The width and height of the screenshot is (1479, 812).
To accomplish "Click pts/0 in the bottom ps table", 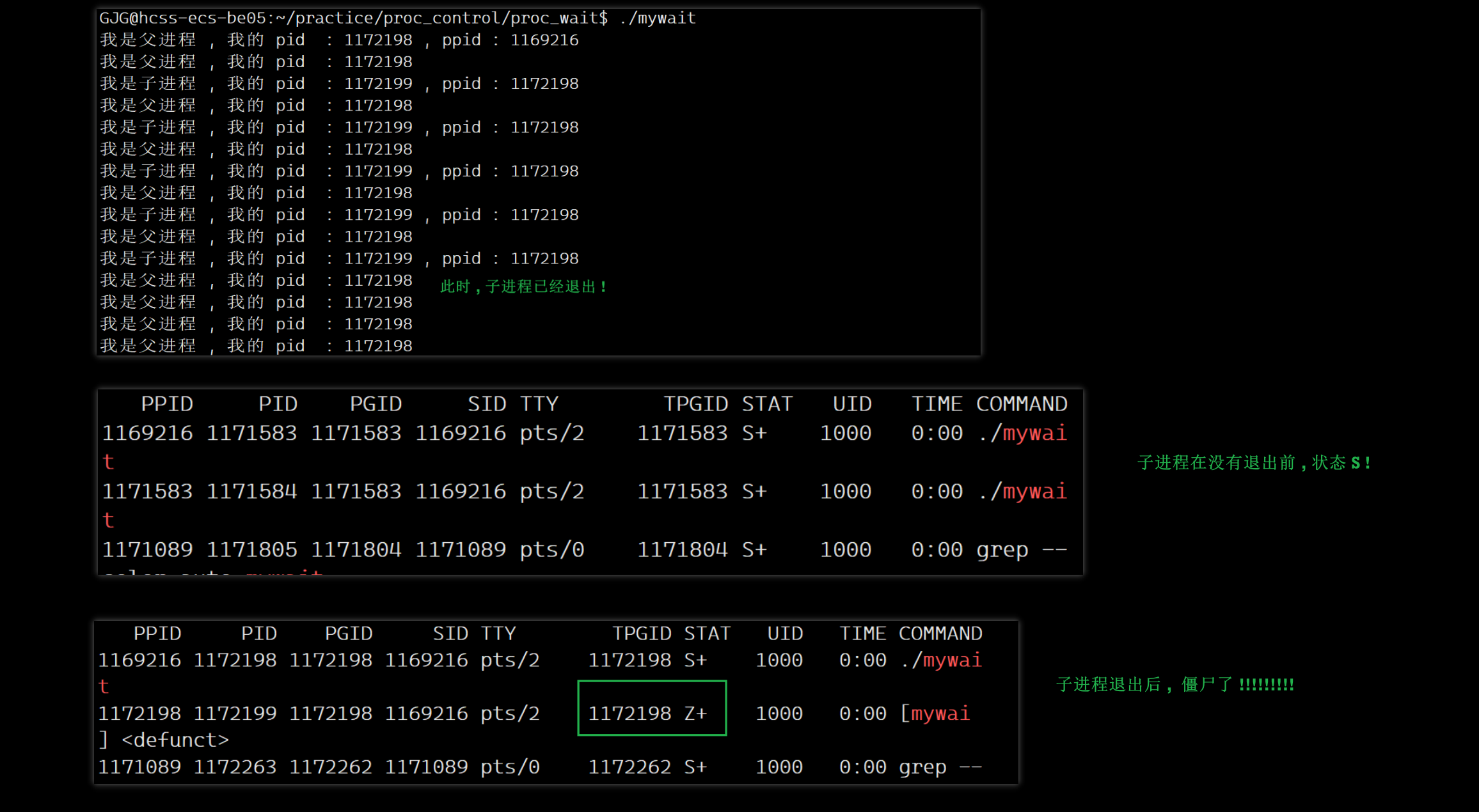I will tap(510, 767).
